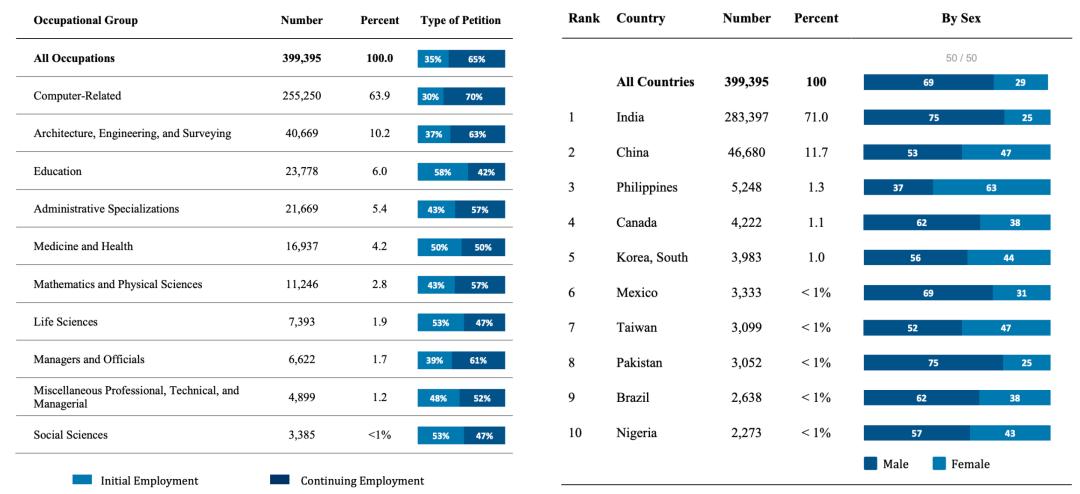1080x494 pixels.
Task: Click the Nigeria country name
Action: tap(638, 432)
